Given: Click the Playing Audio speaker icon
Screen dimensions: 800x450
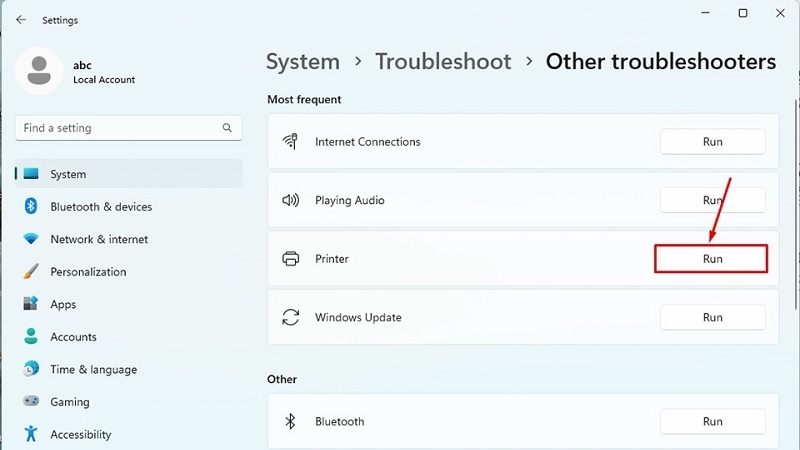Looking at the screenshot, I should 290,200.
